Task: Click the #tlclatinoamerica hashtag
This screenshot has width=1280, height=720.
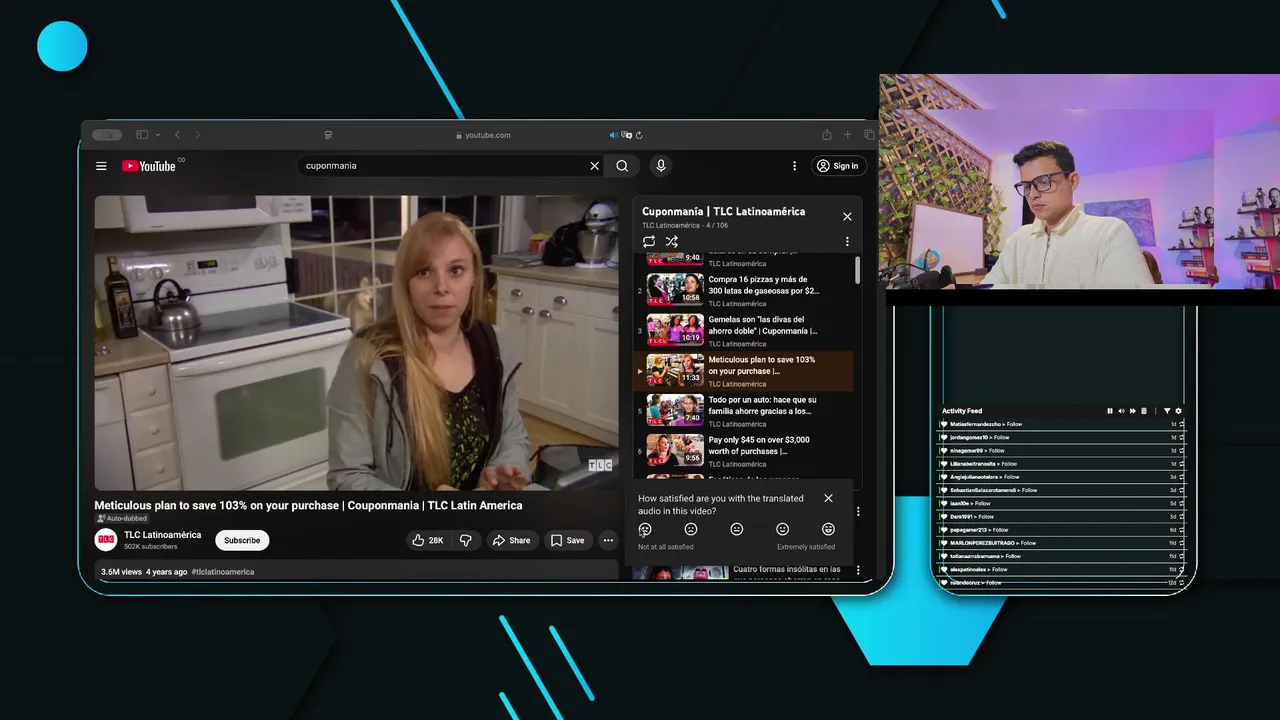Action: click(x=223, y=572)
